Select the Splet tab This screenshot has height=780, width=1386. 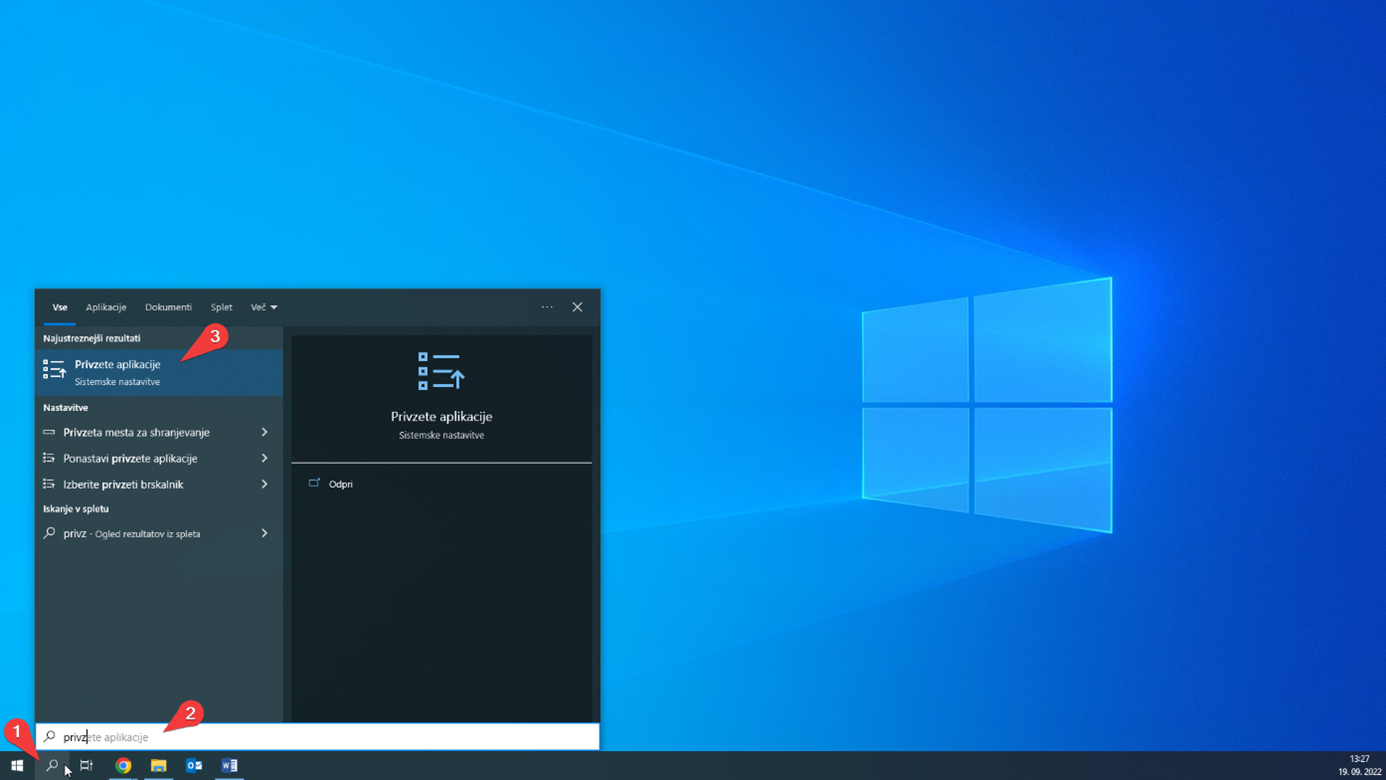coord(221,307)
